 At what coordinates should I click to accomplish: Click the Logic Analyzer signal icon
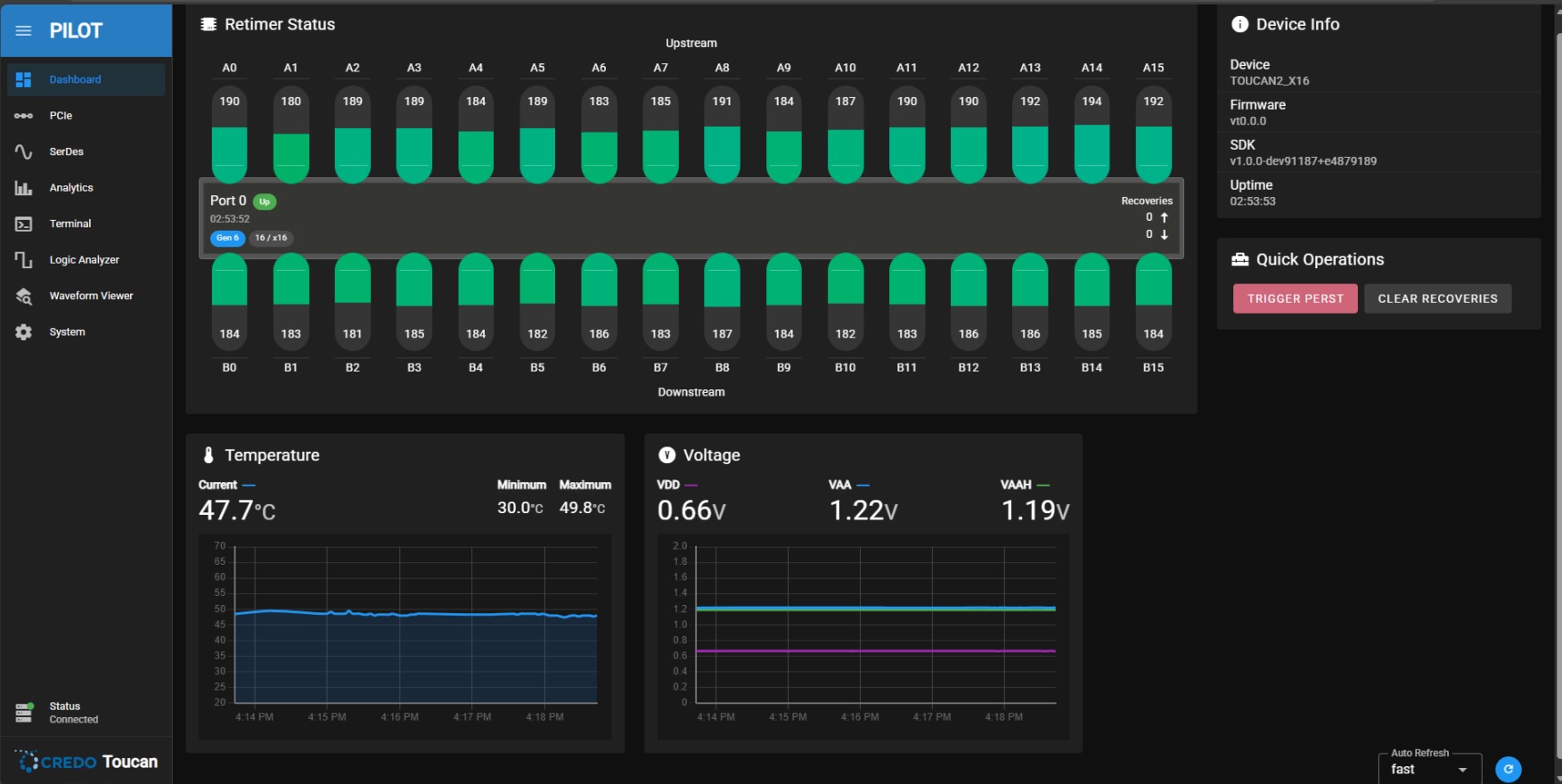coord(24,260)
